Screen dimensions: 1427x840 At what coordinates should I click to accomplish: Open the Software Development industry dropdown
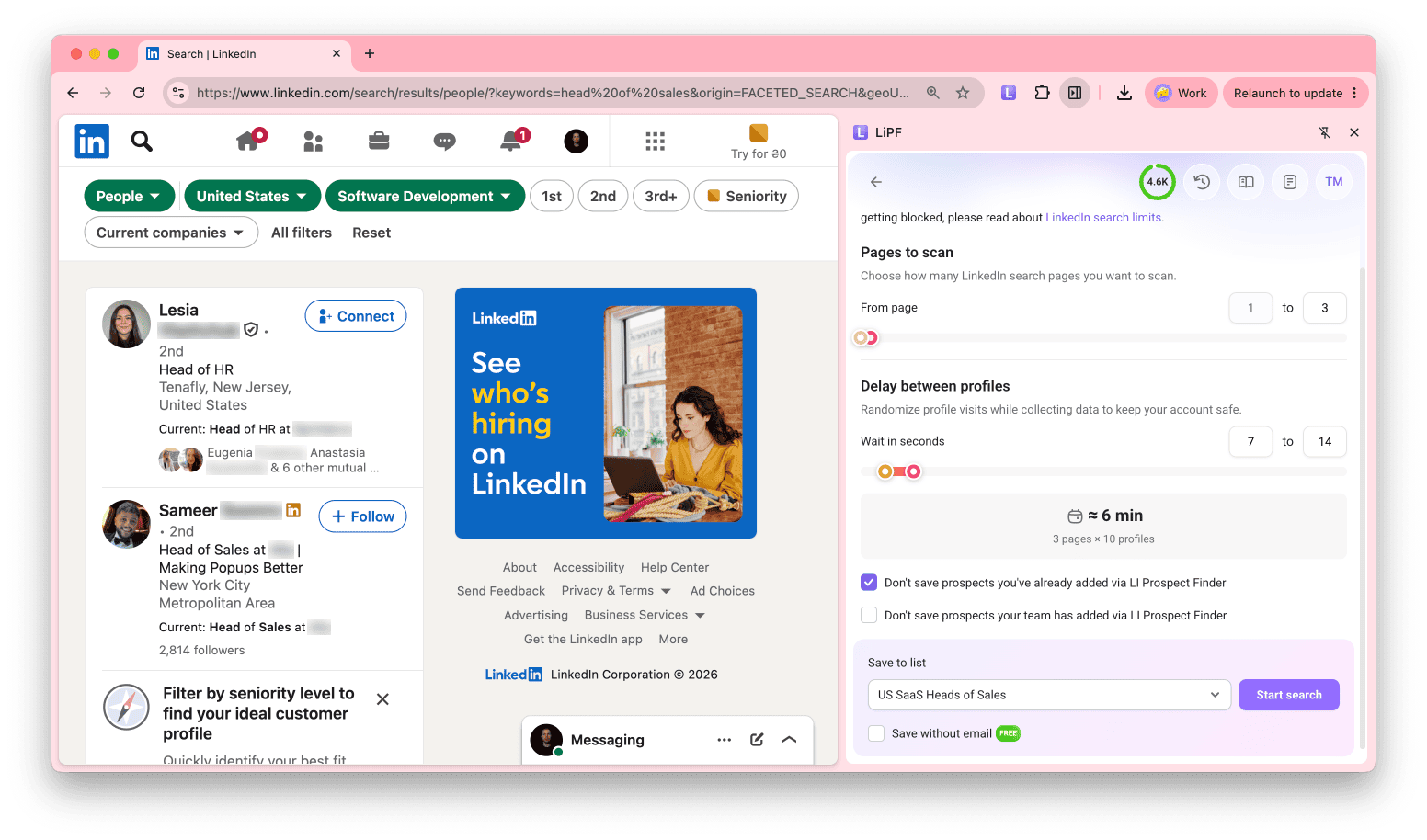[425, 196]
